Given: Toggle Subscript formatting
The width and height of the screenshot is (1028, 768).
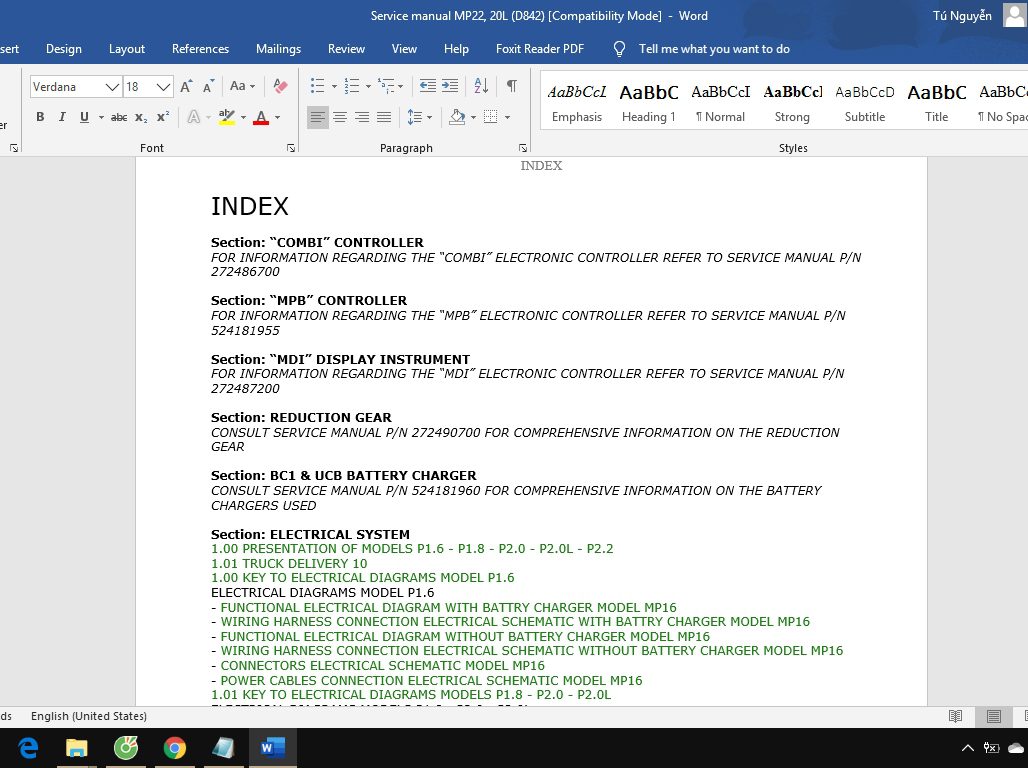Looking at the screenshot, I should pyautogui.click(x=141, y=117).
